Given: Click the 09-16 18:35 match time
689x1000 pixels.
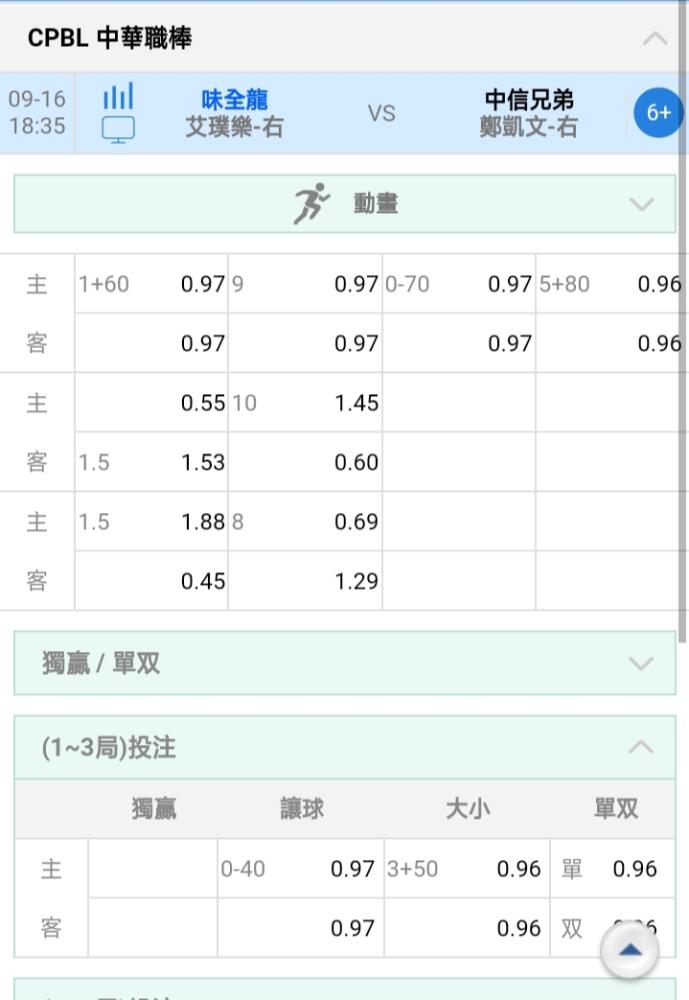Looking at the screenshot, I should point(37,112).
